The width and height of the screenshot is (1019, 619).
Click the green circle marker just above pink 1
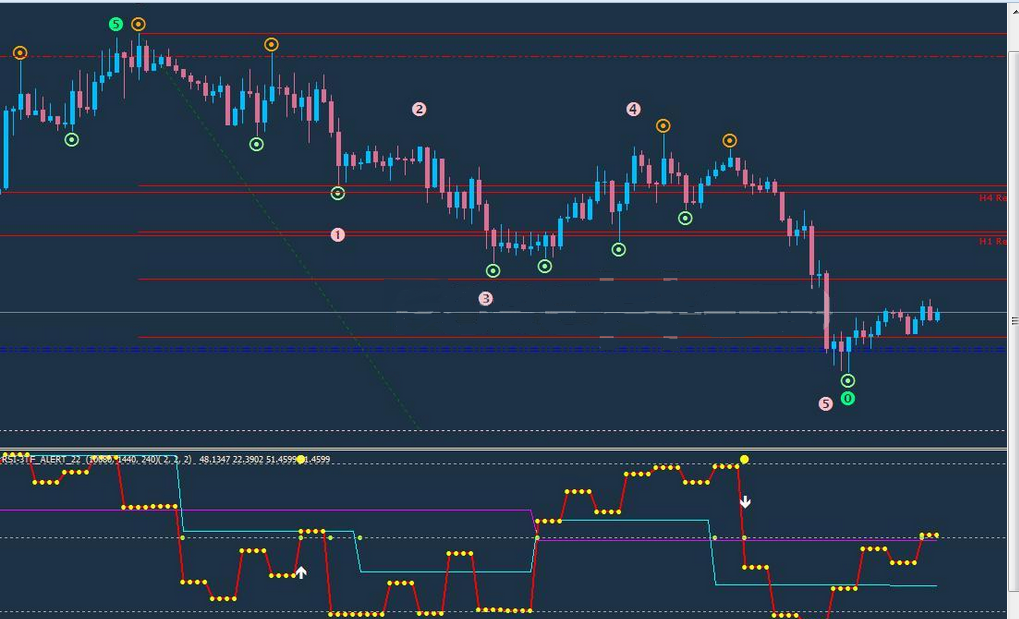337,193
